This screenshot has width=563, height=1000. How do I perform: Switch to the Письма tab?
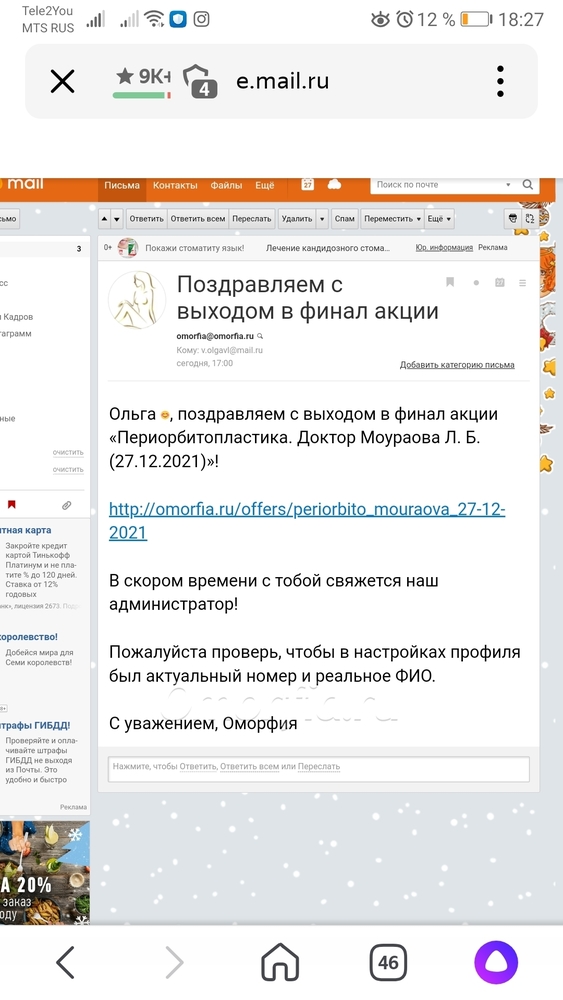122,186
